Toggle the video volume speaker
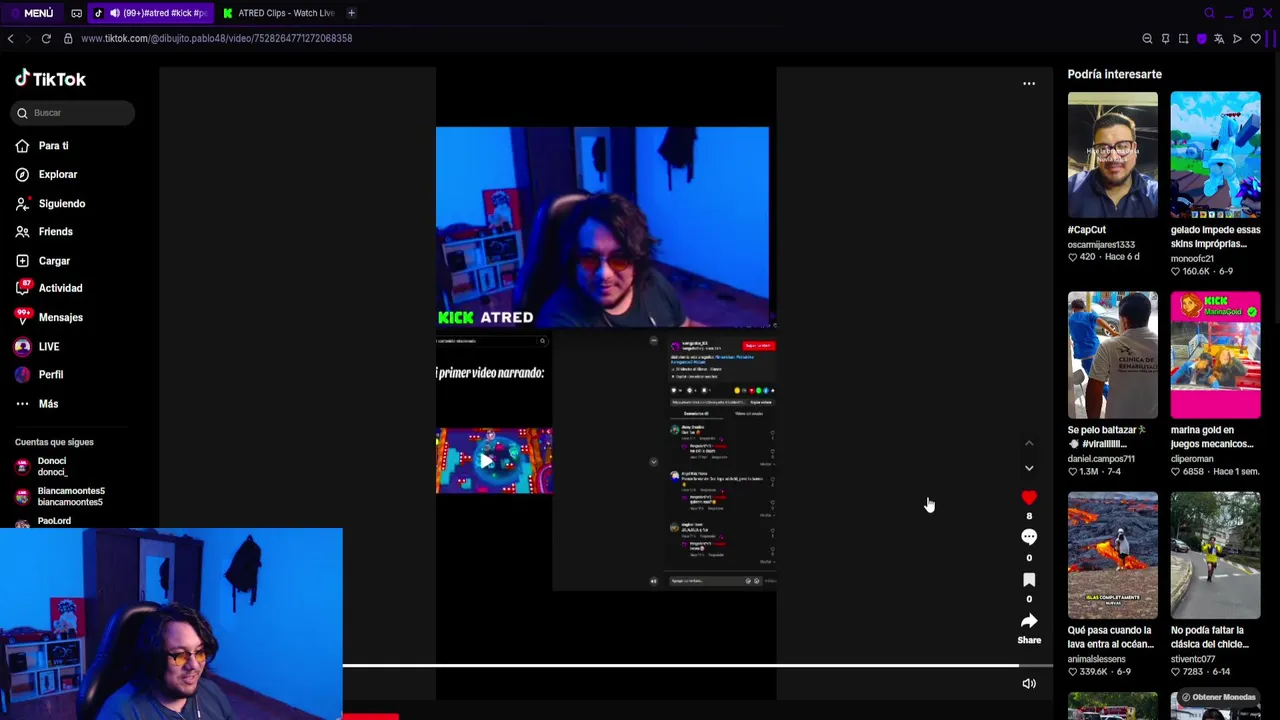This screenshot has height=720, width=1280. pyautogui.click(x=1029, y=684)
